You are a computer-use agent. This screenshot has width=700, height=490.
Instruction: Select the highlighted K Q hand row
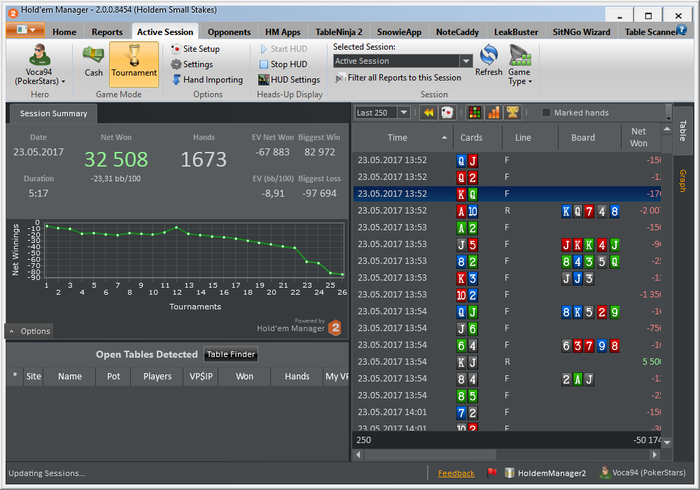tap(507, 194)
